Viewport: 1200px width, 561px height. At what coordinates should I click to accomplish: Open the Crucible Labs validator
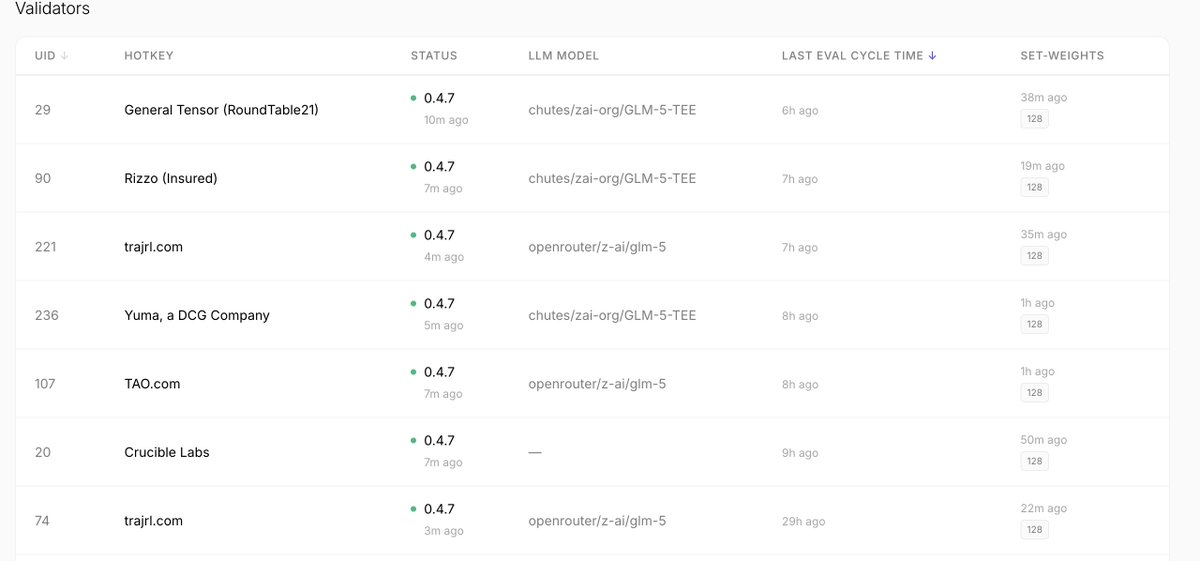167,453
